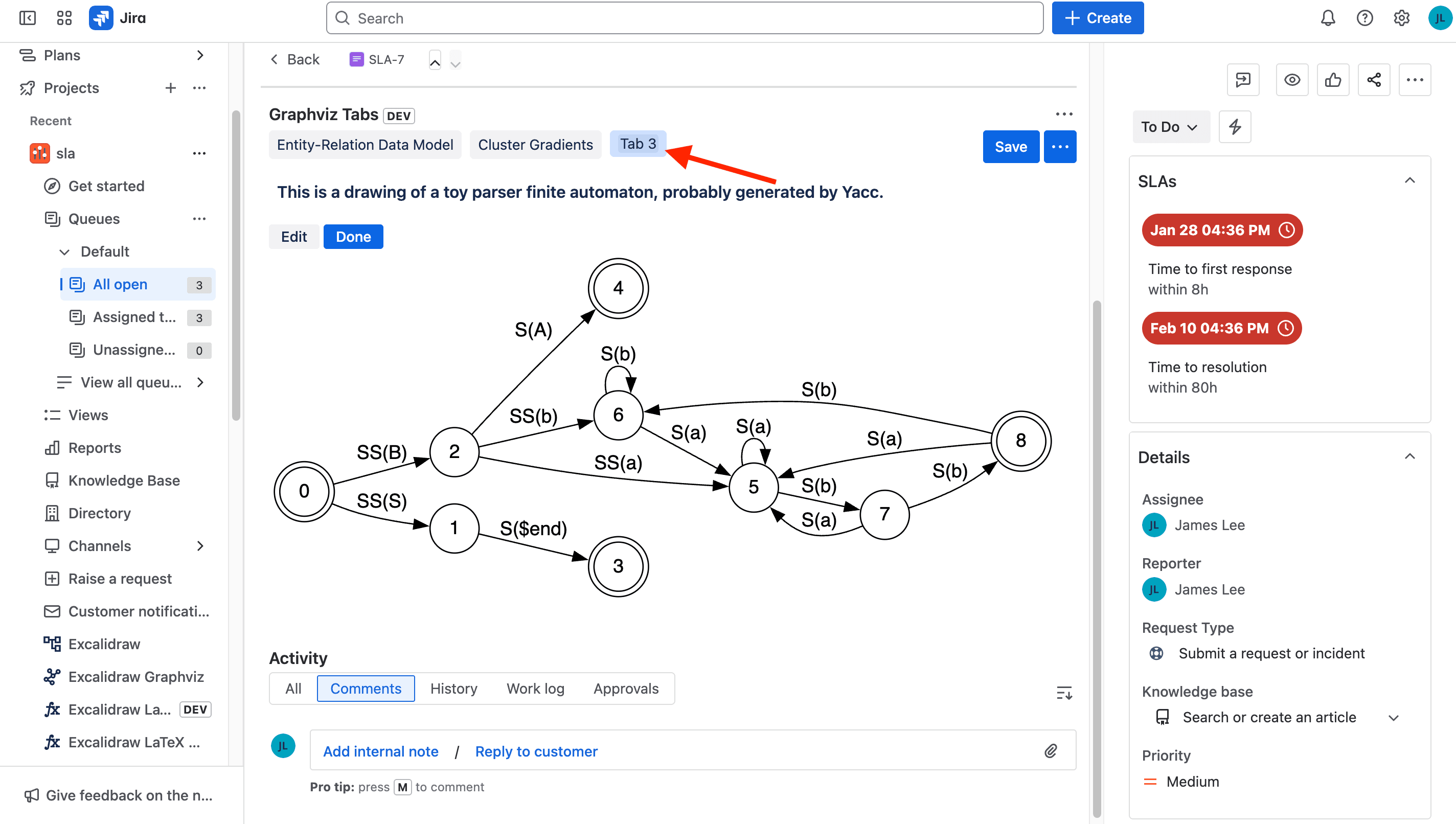The image size is (1456, 824).
Task: Open automation lightning bolt menu
Action: point(1235,127)
